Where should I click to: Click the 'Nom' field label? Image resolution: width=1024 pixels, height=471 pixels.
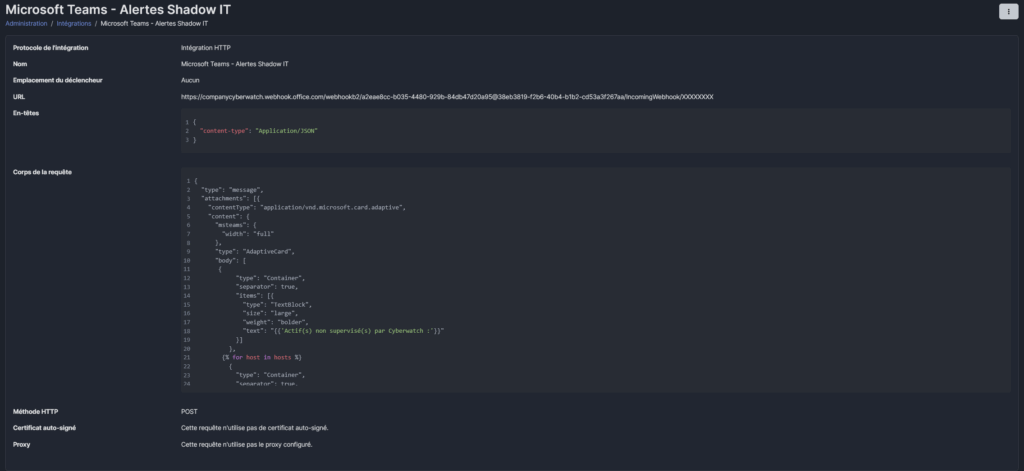click(x=20, y=64)
